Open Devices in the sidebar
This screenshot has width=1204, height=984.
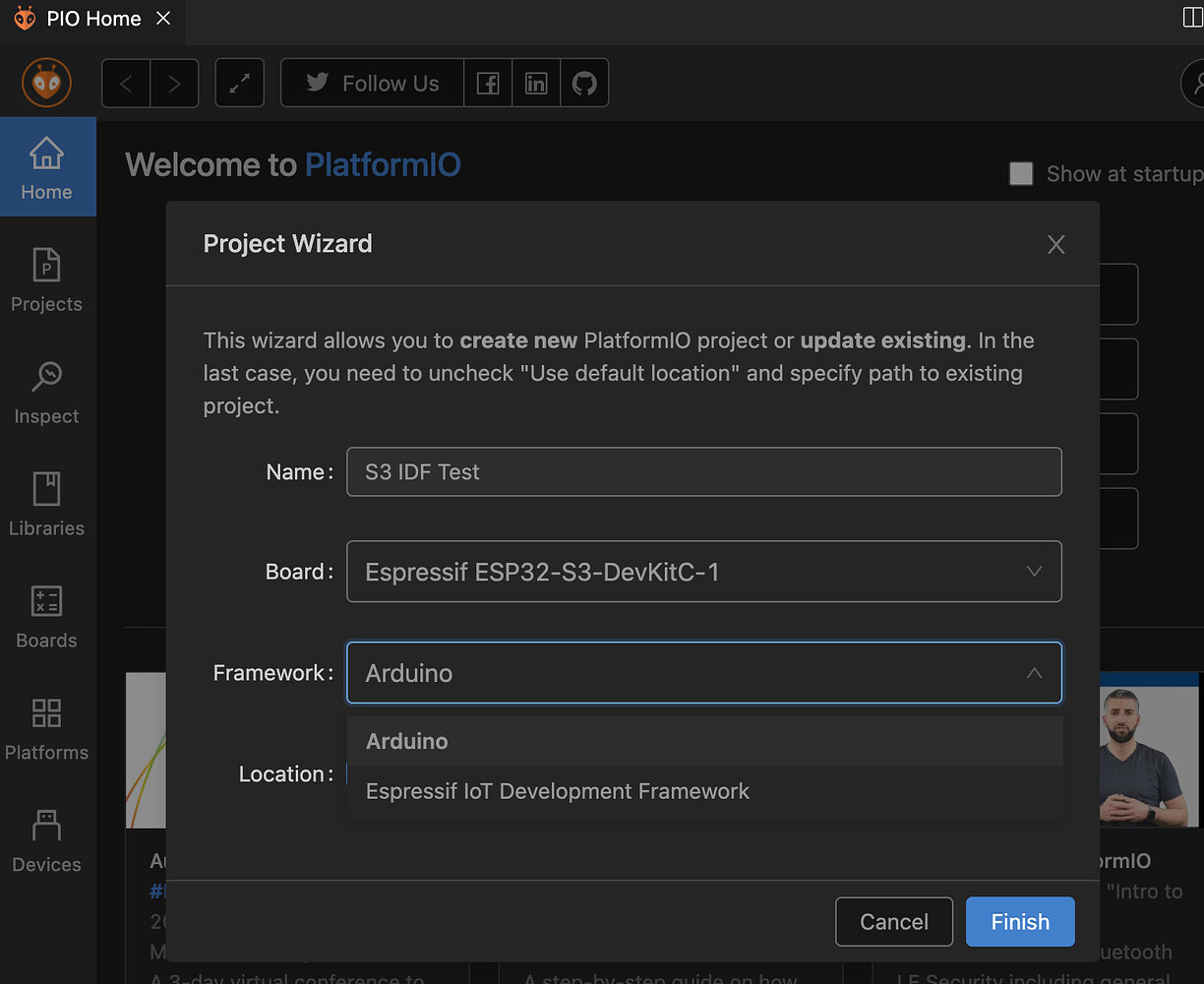(x=47, y=841)
